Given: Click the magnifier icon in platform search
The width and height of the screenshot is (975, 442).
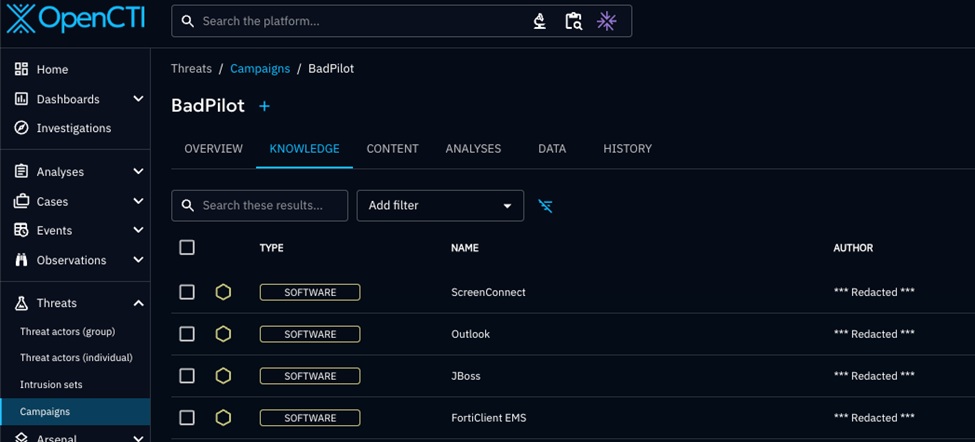Looking at the screenshot, I should [187, 21].
